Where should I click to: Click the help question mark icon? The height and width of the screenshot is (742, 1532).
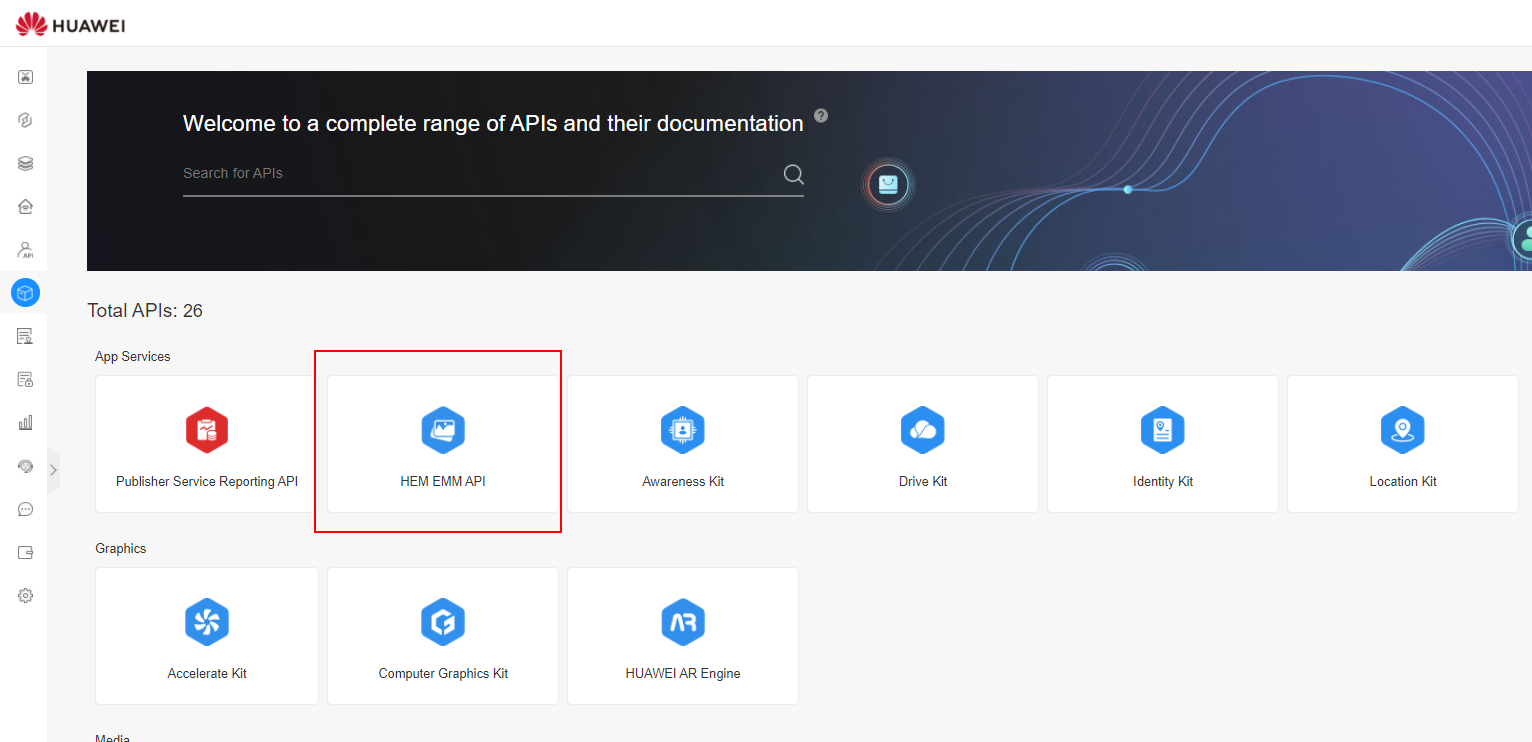point(821,115)
